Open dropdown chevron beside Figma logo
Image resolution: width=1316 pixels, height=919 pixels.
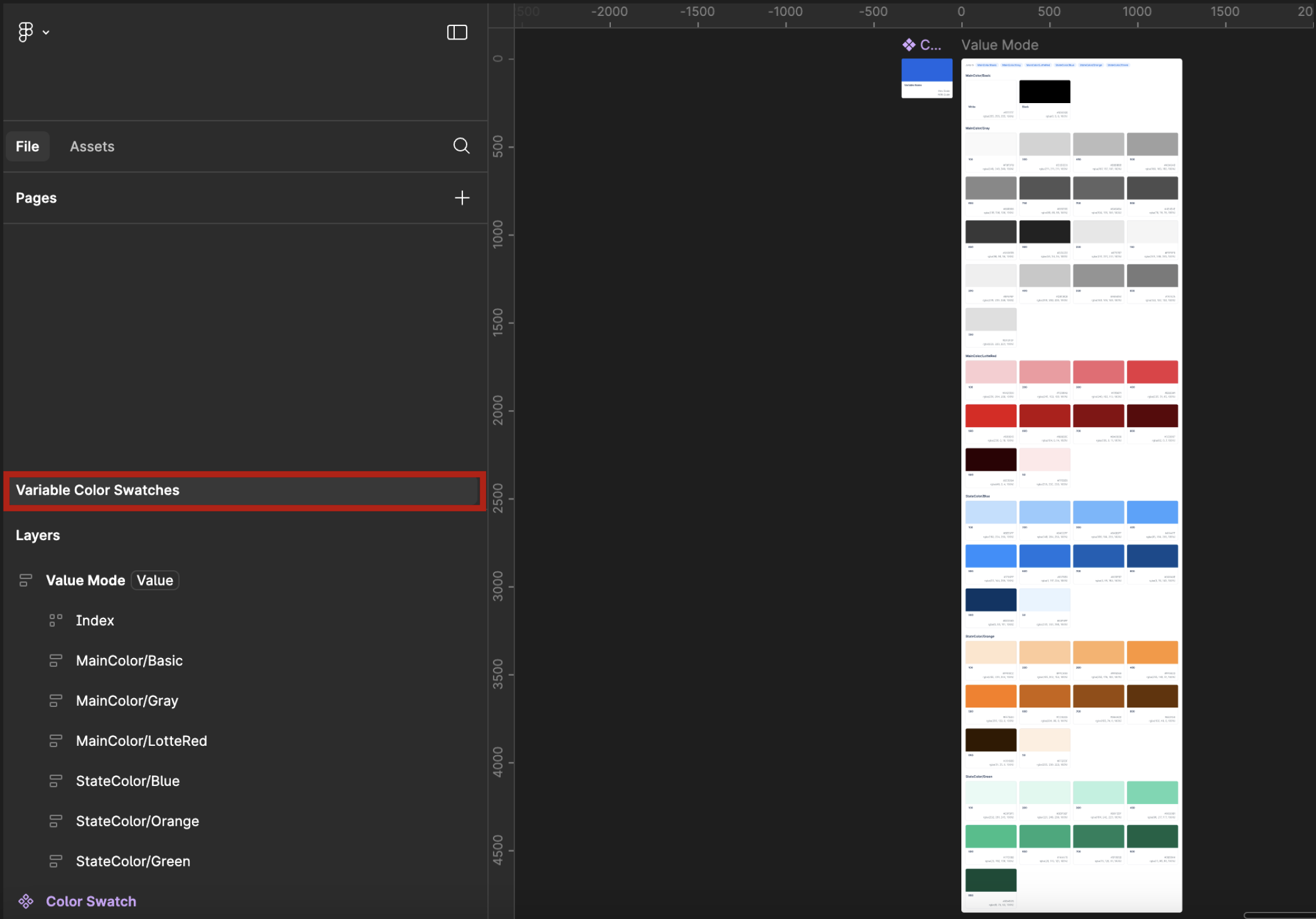[x=46, y=32]
